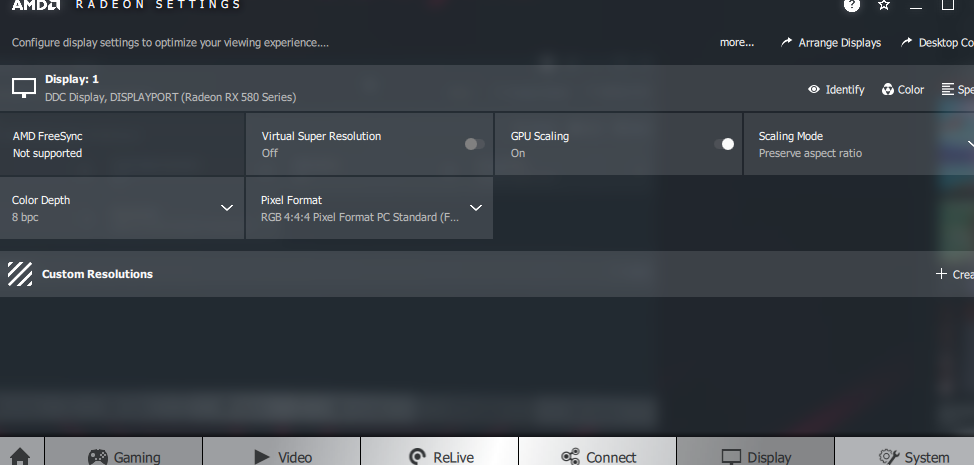The image size is (974, 465).
Task: Go to the Home icon tab
Action: [x=20, y=457]
